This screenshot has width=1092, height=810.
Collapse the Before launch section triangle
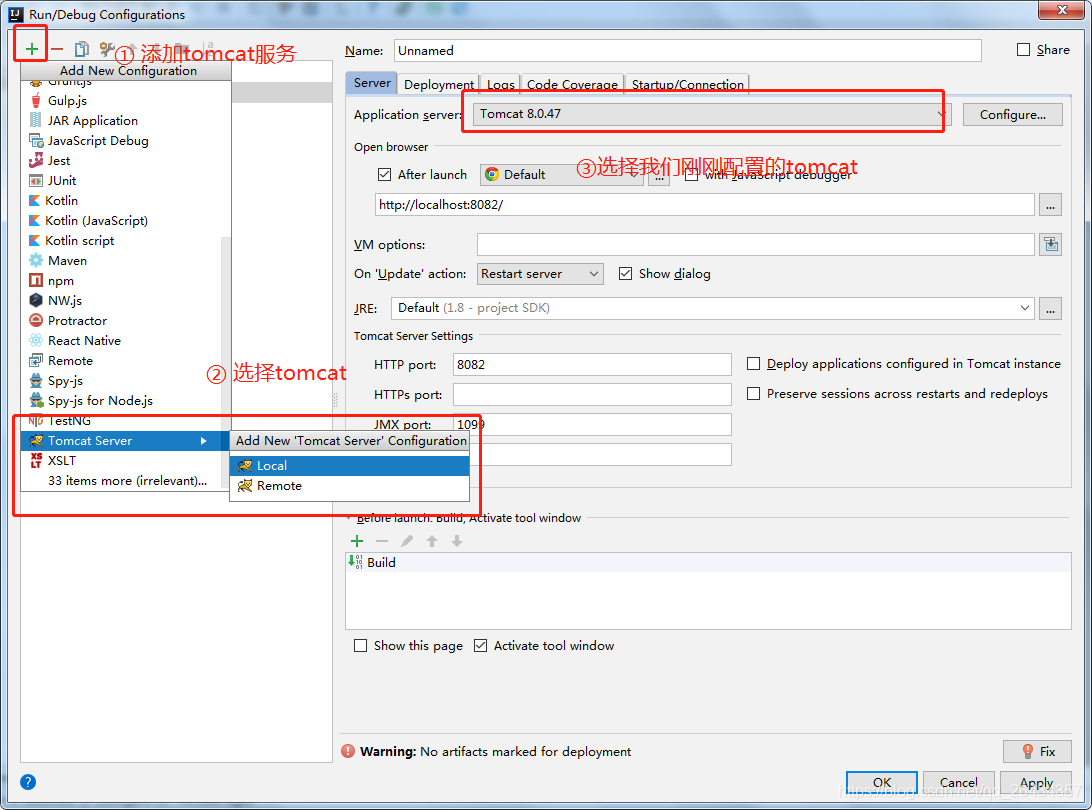pyautogui.click(x=349, y=518)
